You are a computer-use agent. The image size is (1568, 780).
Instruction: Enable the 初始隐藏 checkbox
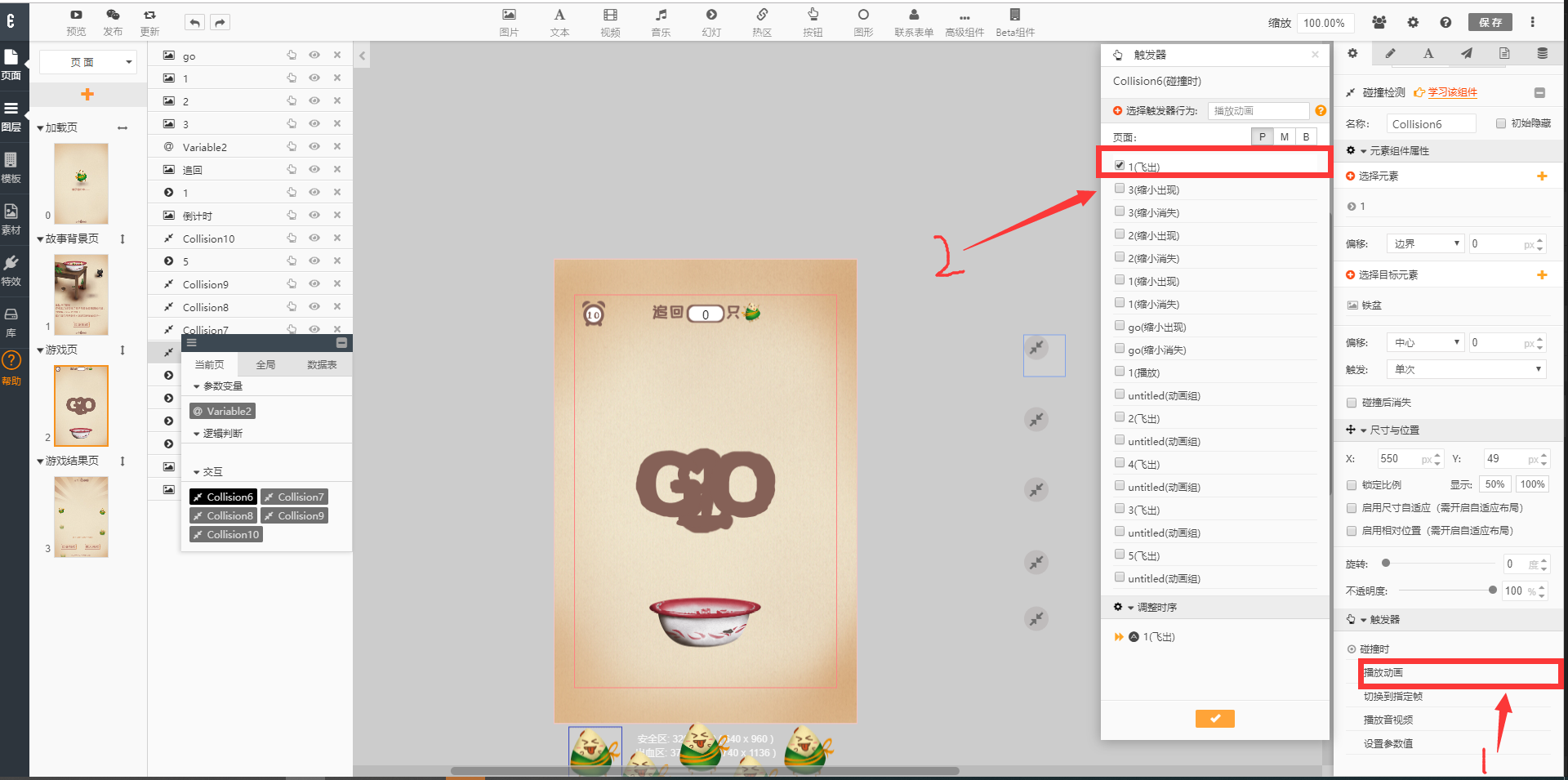1501,123
